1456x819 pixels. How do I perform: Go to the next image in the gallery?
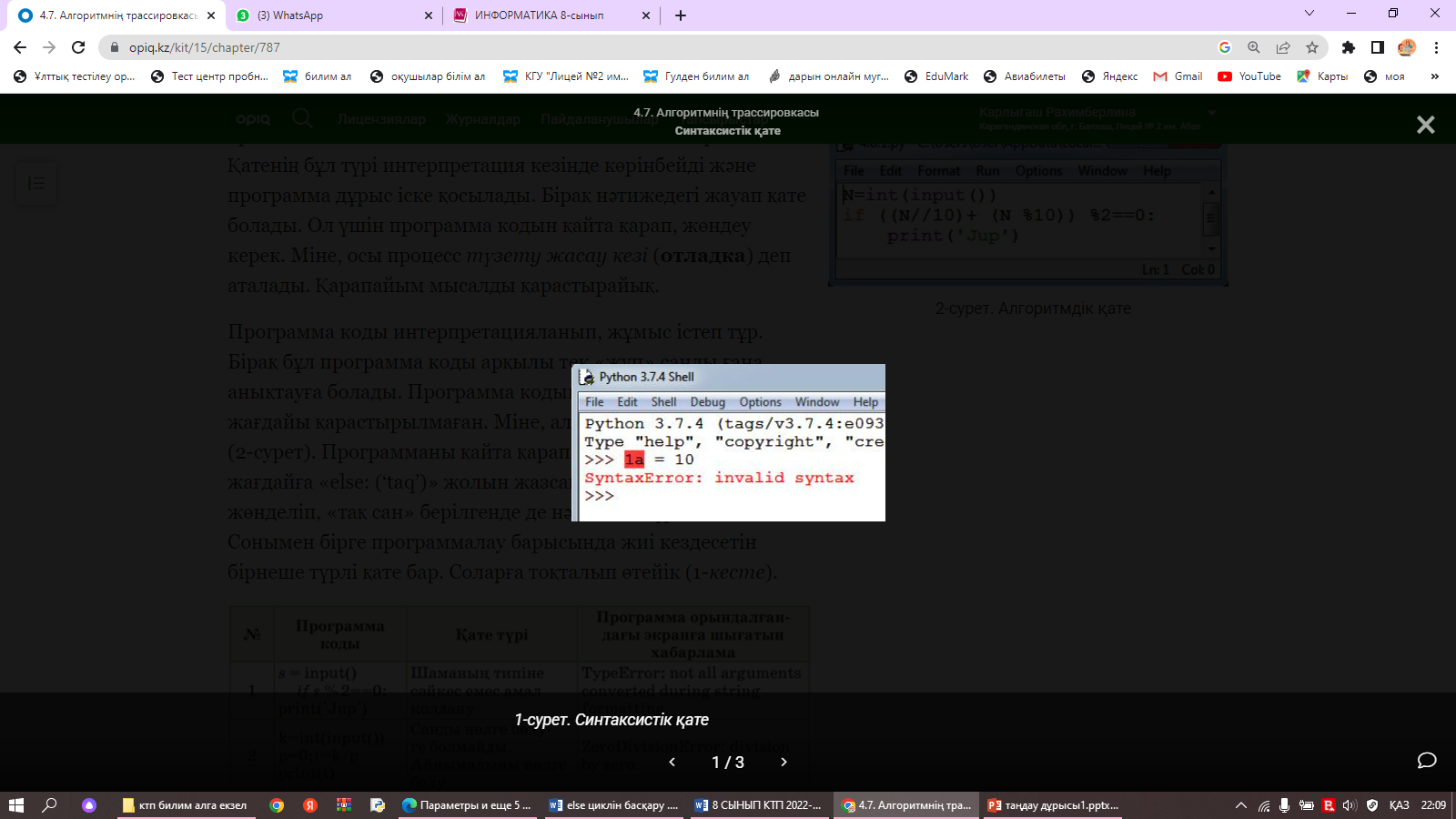pos(784,762)
